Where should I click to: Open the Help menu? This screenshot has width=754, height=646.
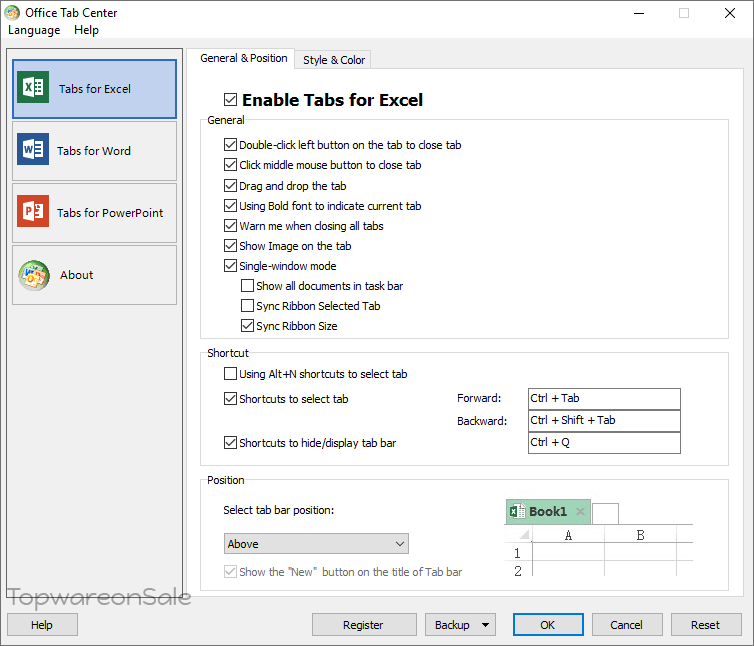click(x=87, y=30)
